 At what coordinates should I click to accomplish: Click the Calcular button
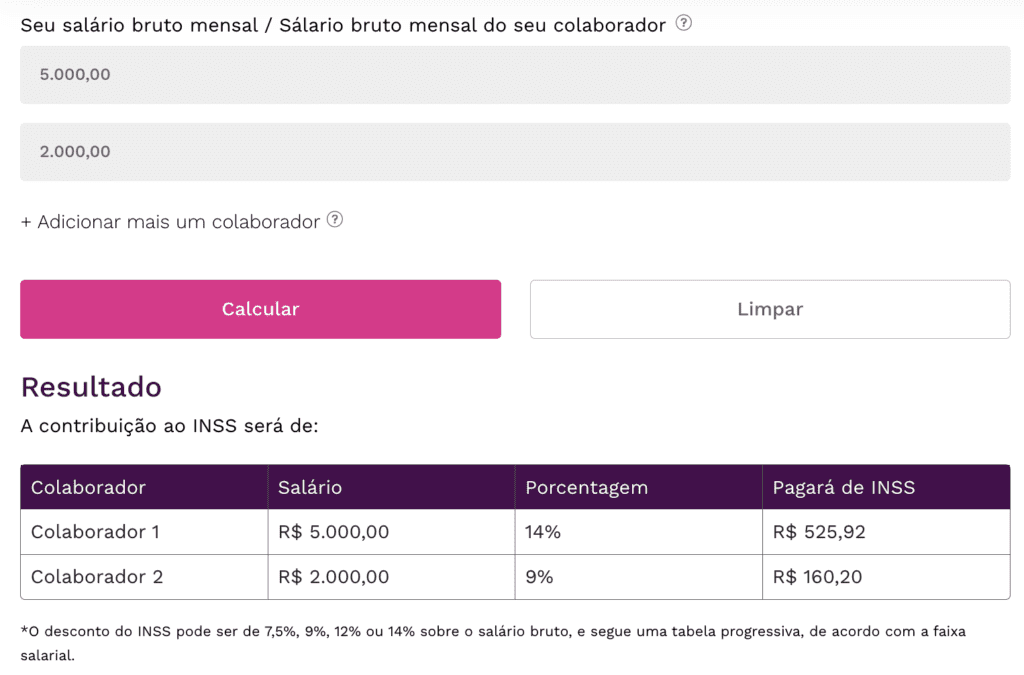[261, 309]
